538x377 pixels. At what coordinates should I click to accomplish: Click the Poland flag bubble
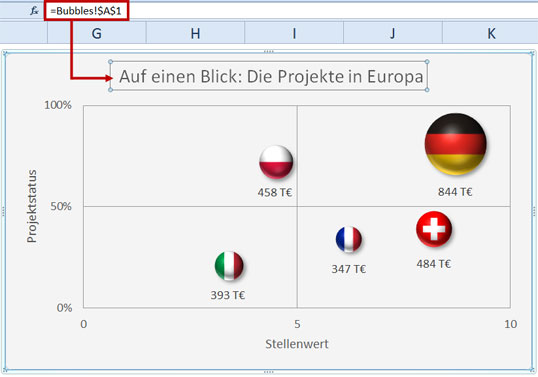[x=276, y=162]
